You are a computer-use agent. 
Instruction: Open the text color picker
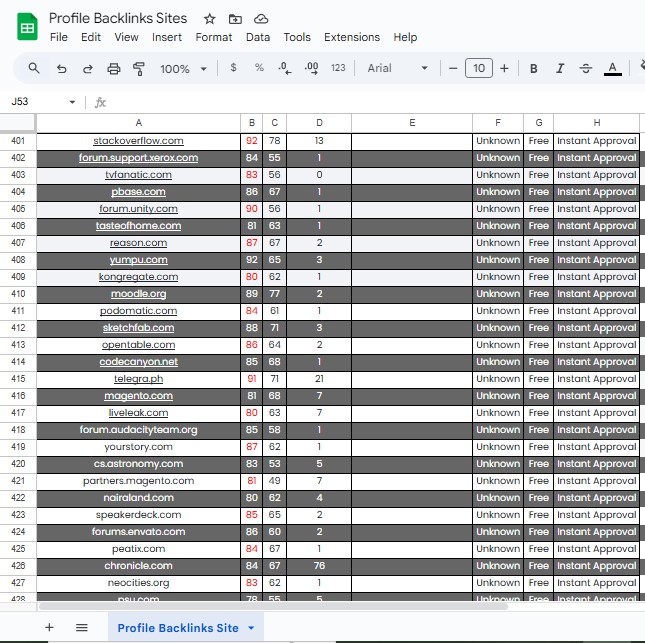coord(613,68)
